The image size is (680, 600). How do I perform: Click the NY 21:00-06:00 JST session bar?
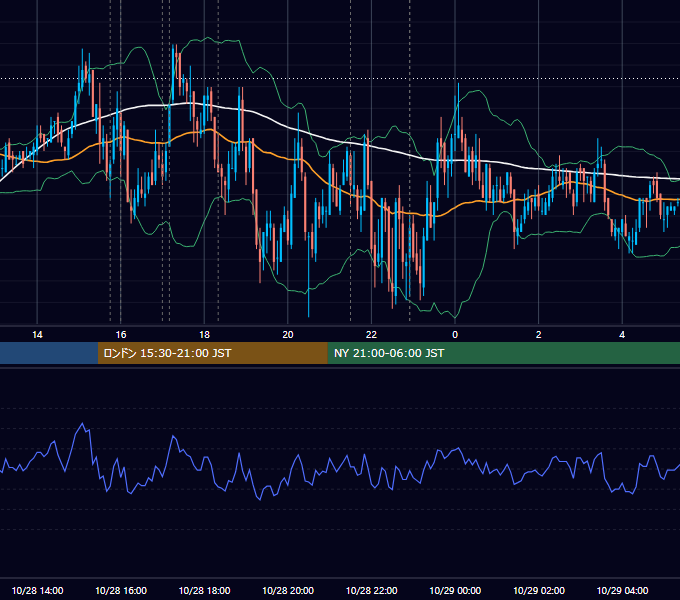coord(503,353)
